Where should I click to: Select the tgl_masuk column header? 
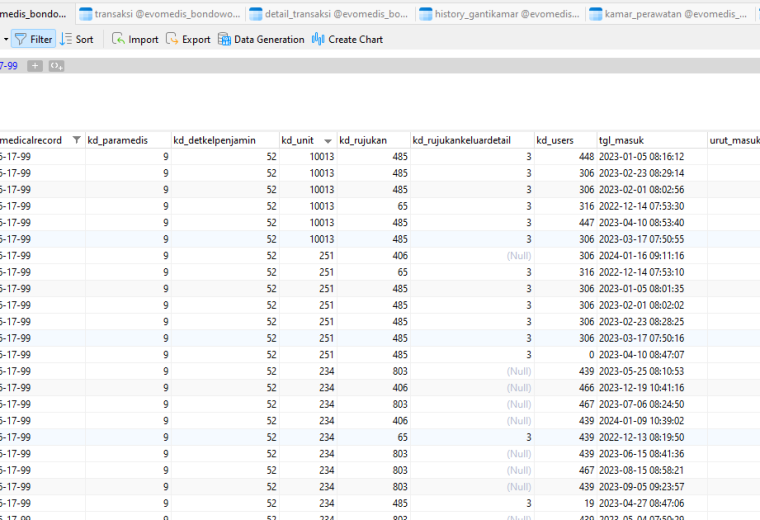click(x=652, y=140)
